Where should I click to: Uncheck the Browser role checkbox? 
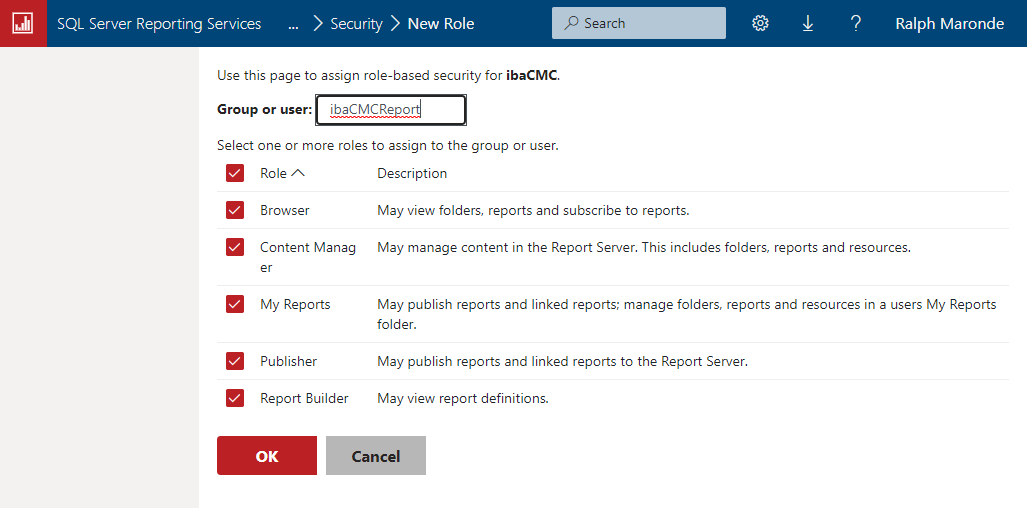tap(235, 210)
